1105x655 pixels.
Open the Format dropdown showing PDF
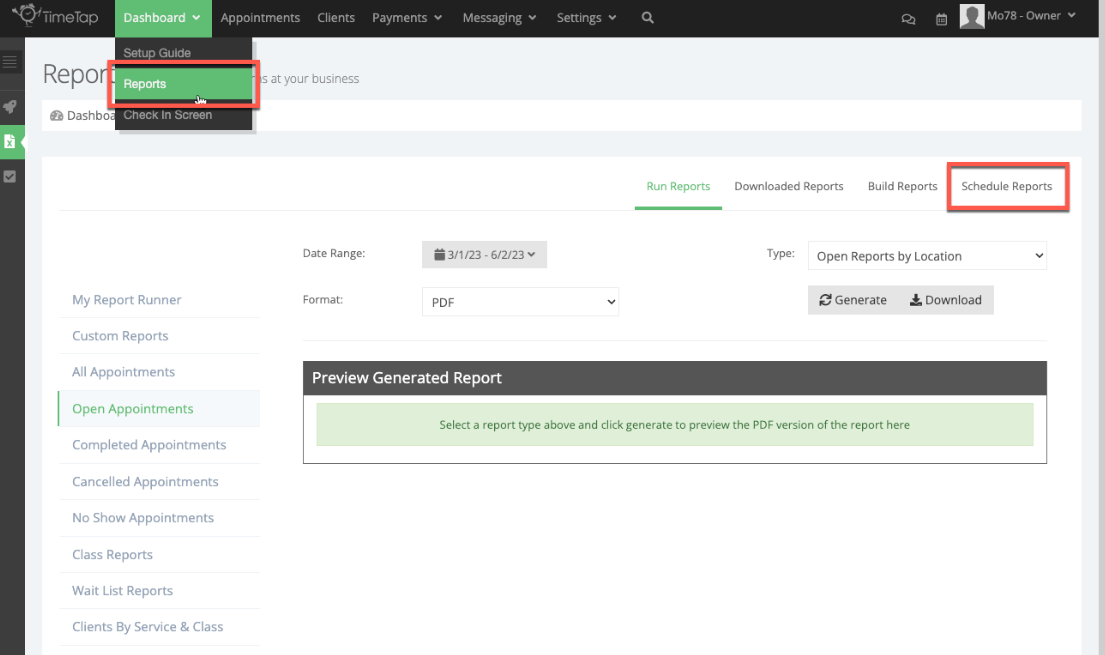(x=520, y=301)
